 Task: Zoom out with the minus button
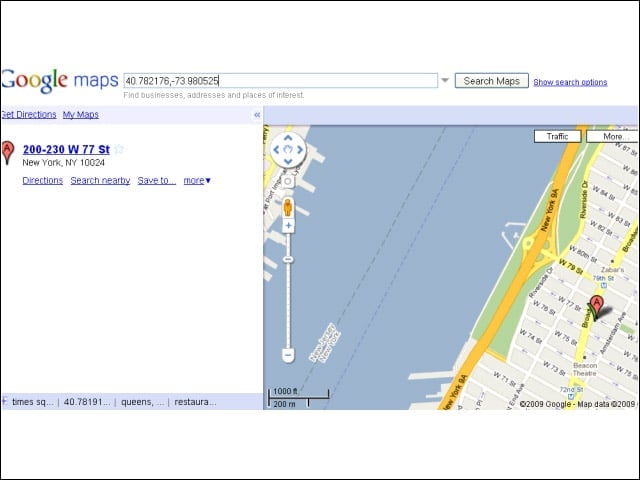[x=288, y=355]
